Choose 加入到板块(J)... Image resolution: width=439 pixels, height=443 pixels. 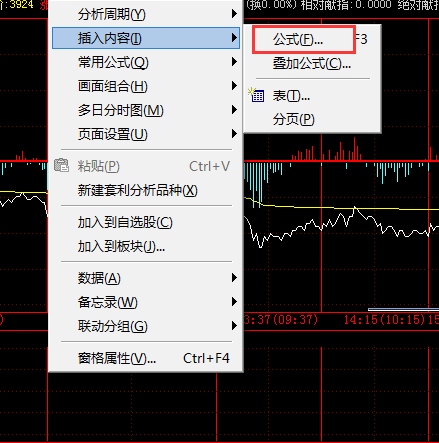[x=146, y=246]
